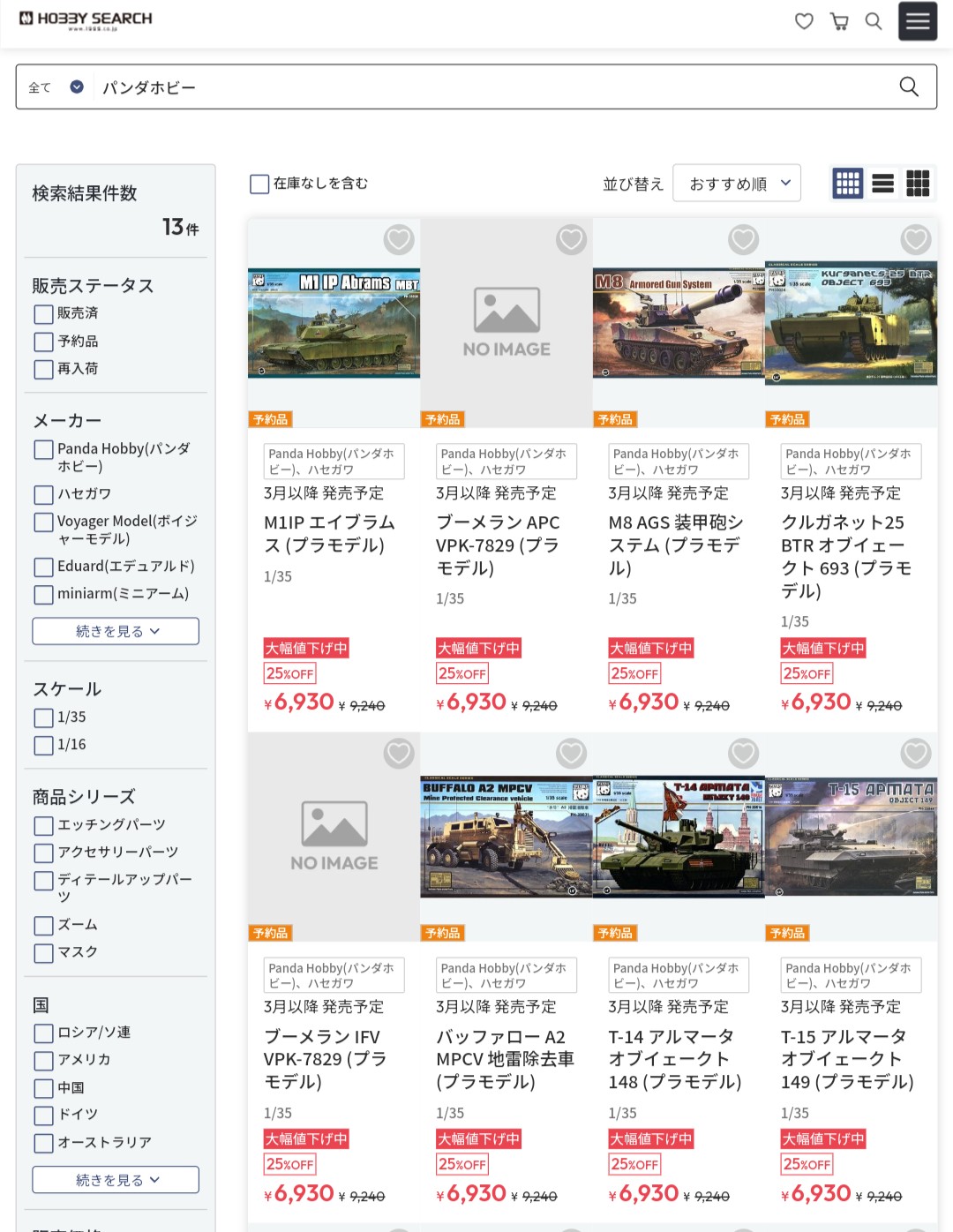Enable 在庫なしを含む checkbox
953x1232 pixels.
pyautogui.click(x=259, y=184)
